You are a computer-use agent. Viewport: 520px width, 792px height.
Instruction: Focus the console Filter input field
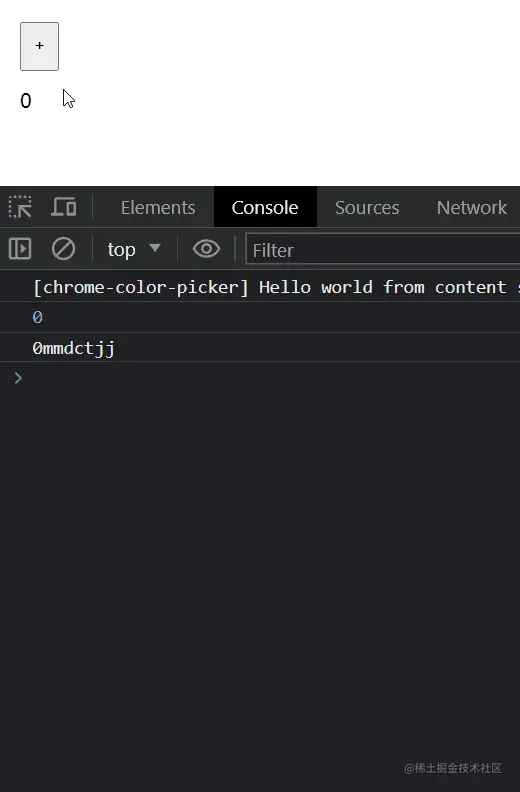pyautogui.click(x=383, y=249)
